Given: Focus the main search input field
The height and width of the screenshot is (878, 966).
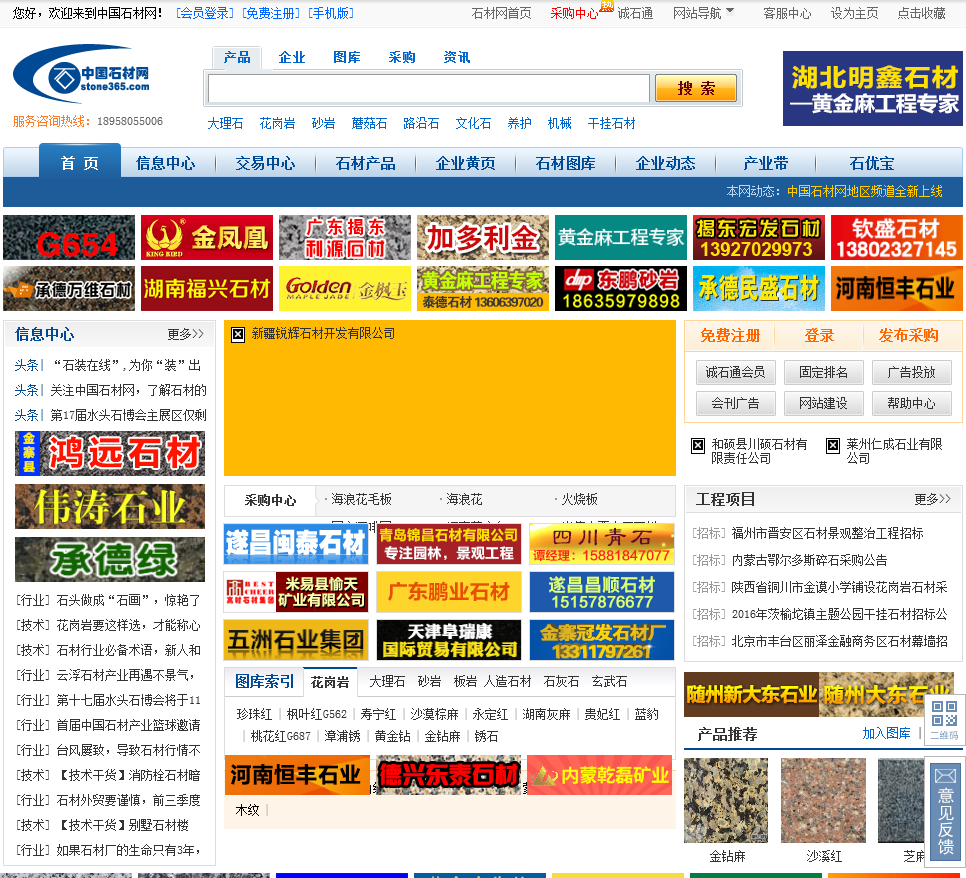Looking at the screenshot, I should (429, 88).
